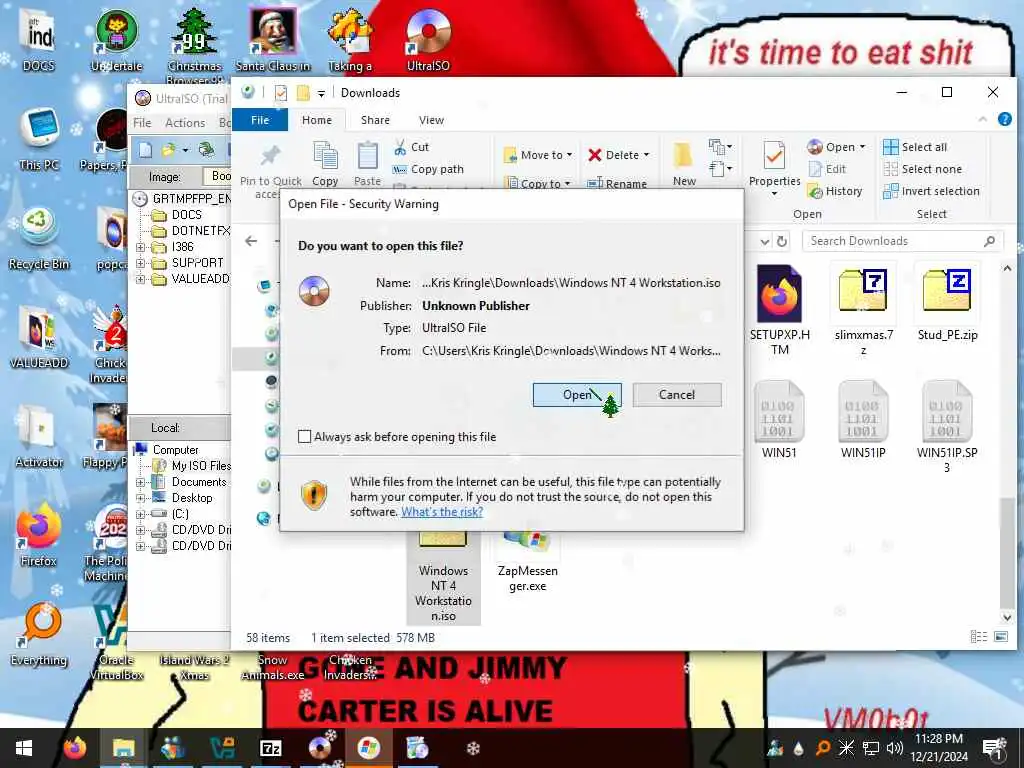Expand the Documents node in UltraISO
Viewport: 1024px width, 768px height.
pyautogui.click(x=140, y=482)
